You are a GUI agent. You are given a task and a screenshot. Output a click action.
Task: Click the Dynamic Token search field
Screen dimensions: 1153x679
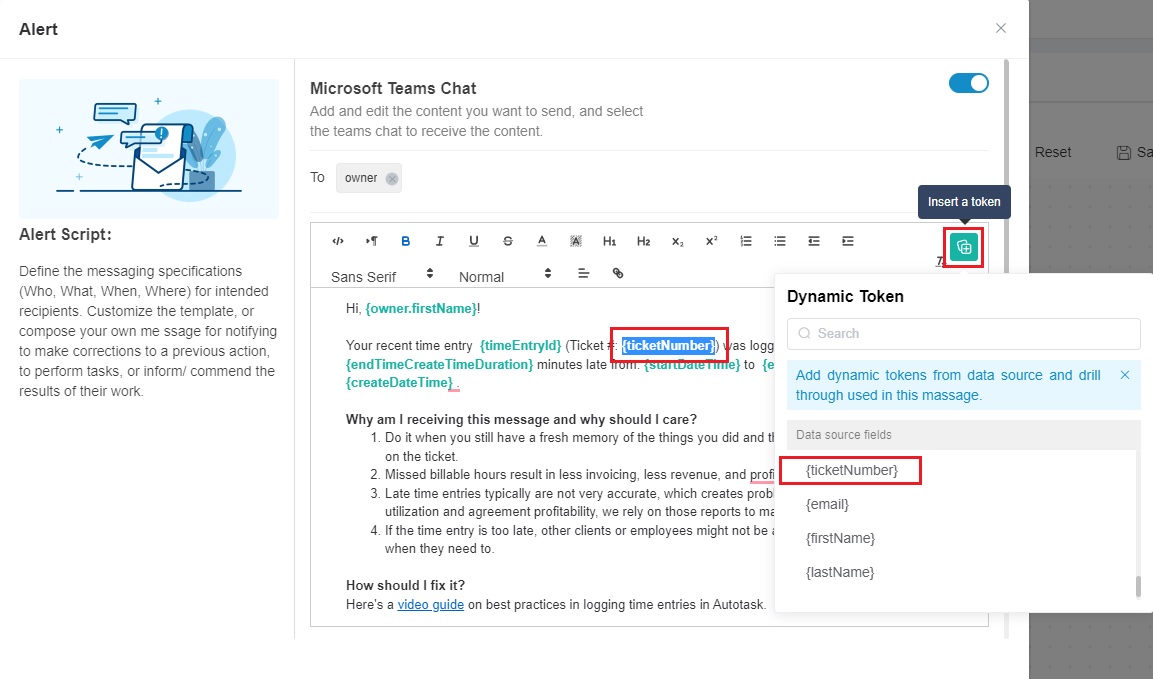(x=963, y=333)
